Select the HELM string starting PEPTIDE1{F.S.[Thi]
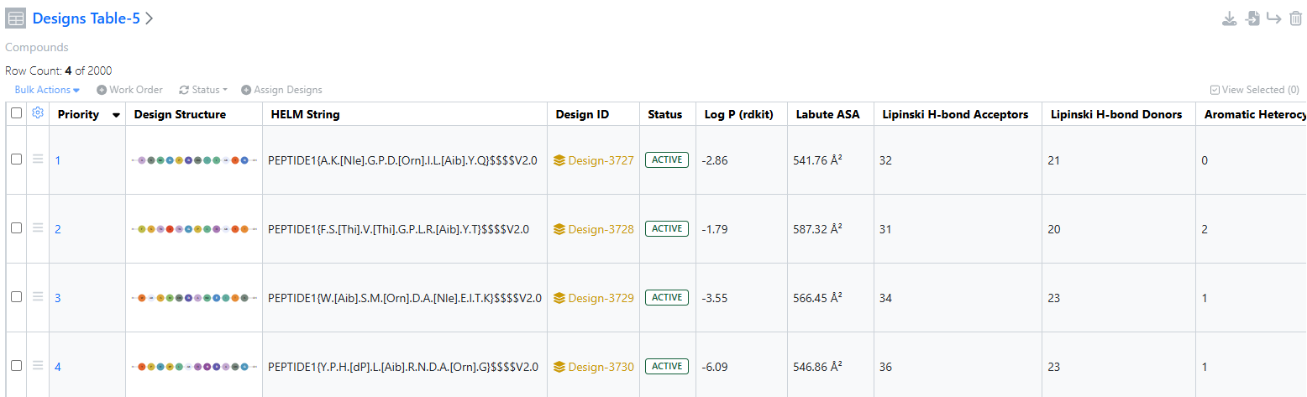The image size is (1307, 397). point(399,229)
